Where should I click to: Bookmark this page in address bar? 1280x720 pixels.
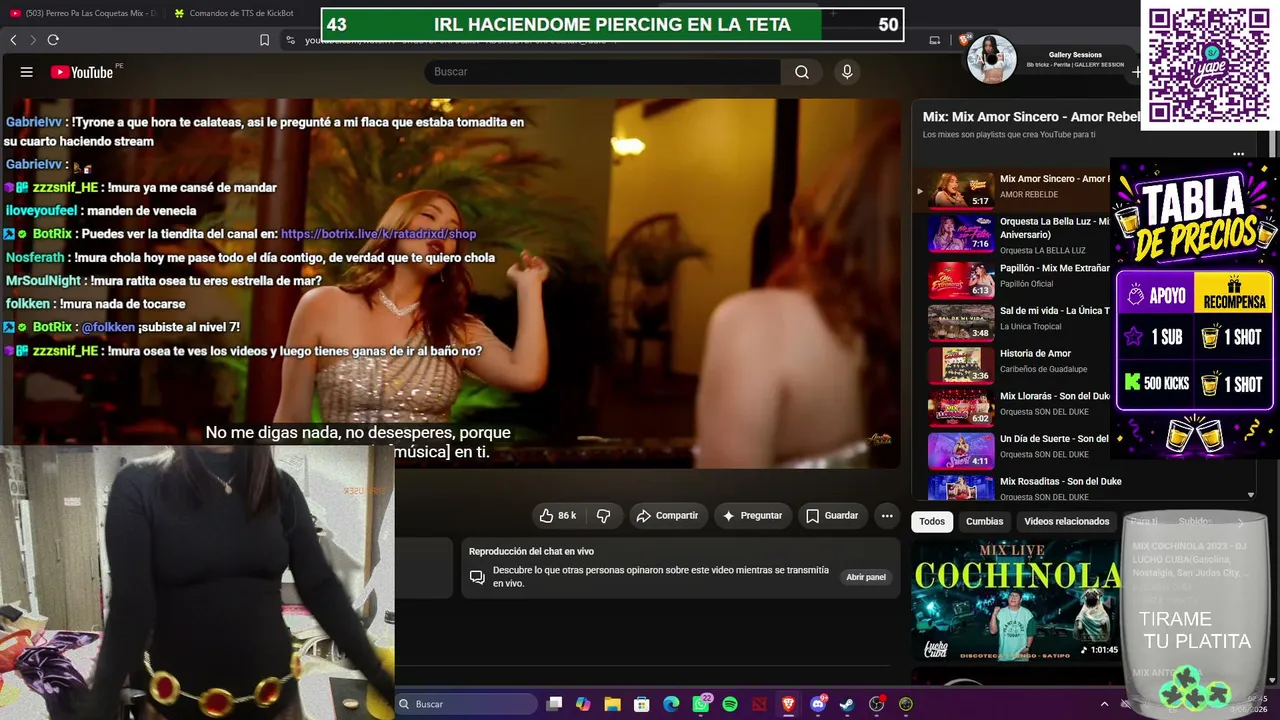pyautogui.click(x=264, y=40)
